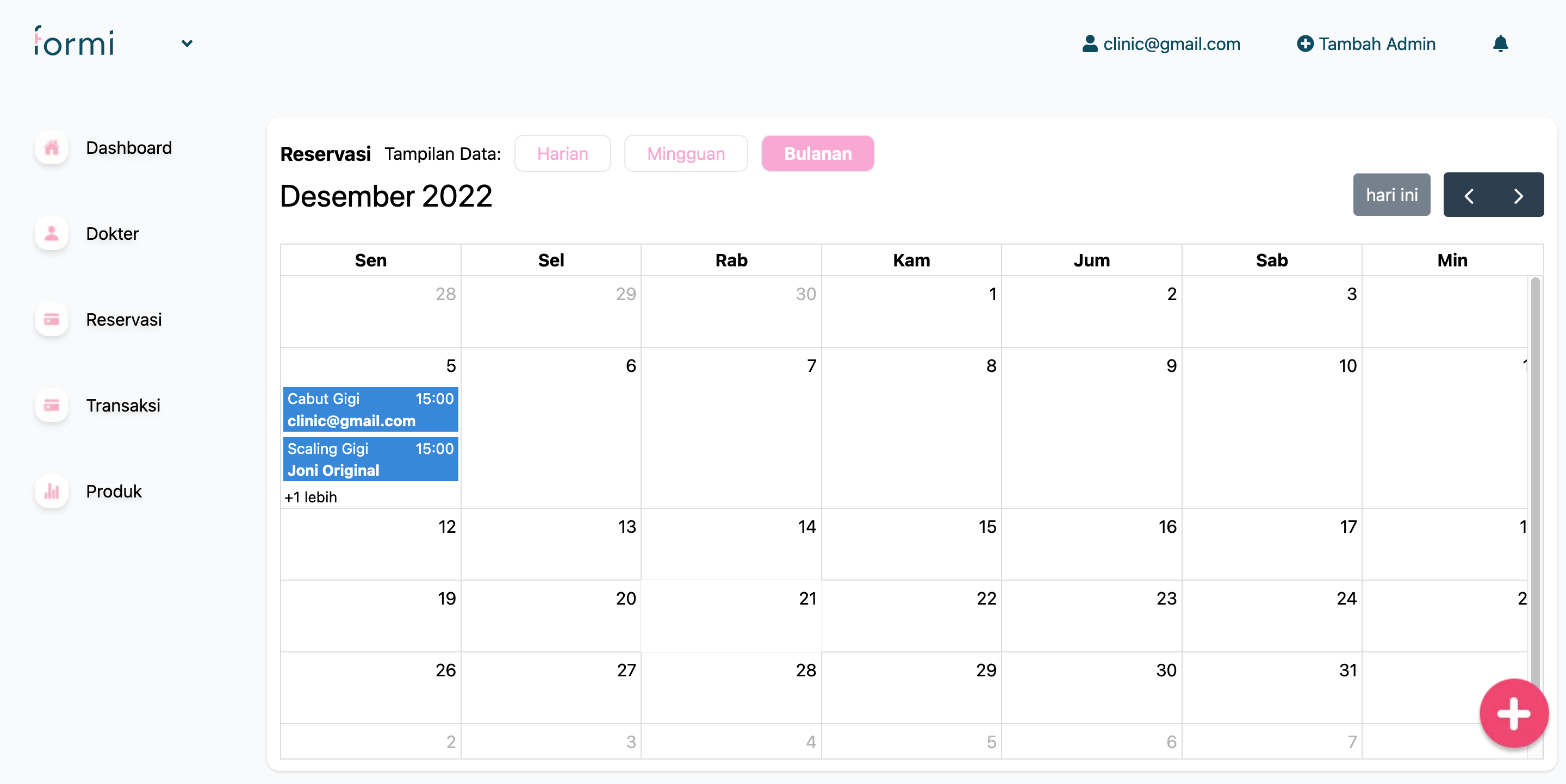This screenshot has height=784, width=1566.
Task: Go to next month arrow
Action: click(x=1518, y=196)
